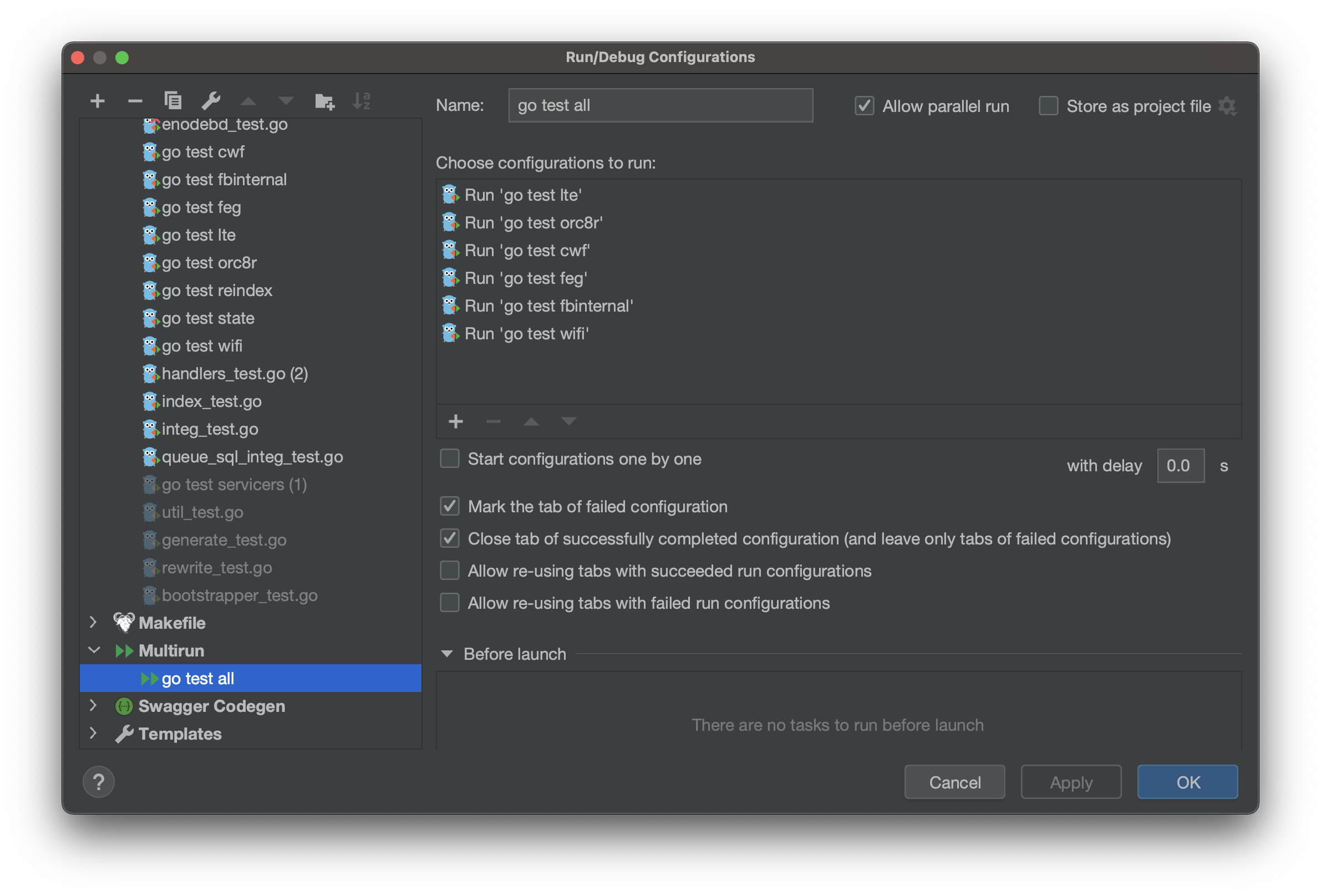Image resolution: width=1321 pixels, height=896 pixels.
Task: Copy configuration using the duplicate toolbar icon
Action: (x=173, y=100)
